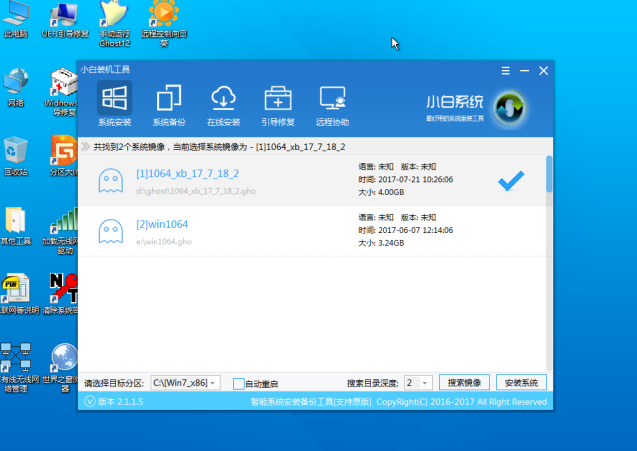The width and height of the screenshot is (637, 451).
Task: Click the blue checkmark on first image
Action: [511, 180]
